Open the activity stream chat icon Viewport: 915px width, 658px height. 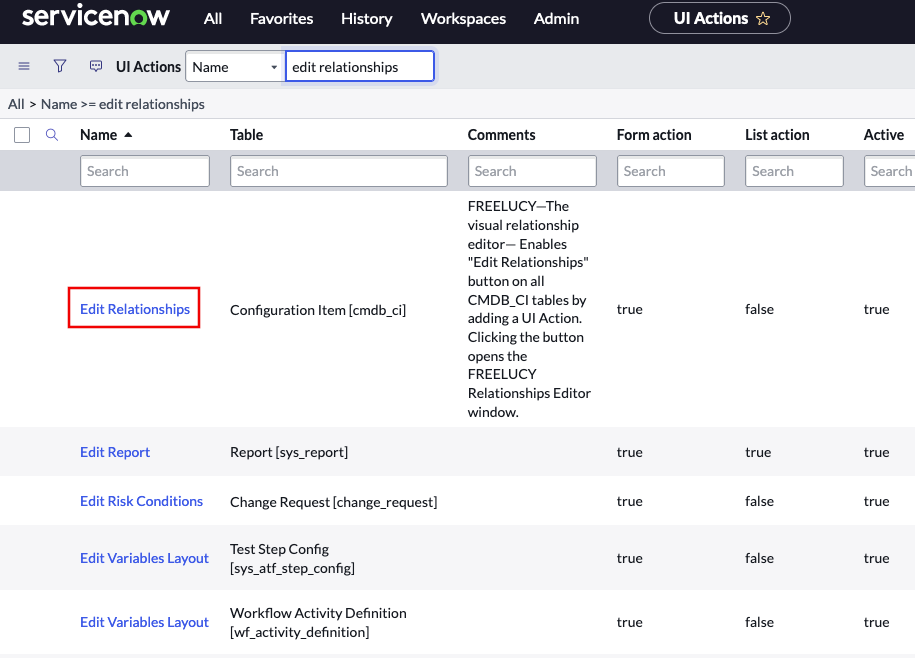pyautogui.click(x=96, y=66)
